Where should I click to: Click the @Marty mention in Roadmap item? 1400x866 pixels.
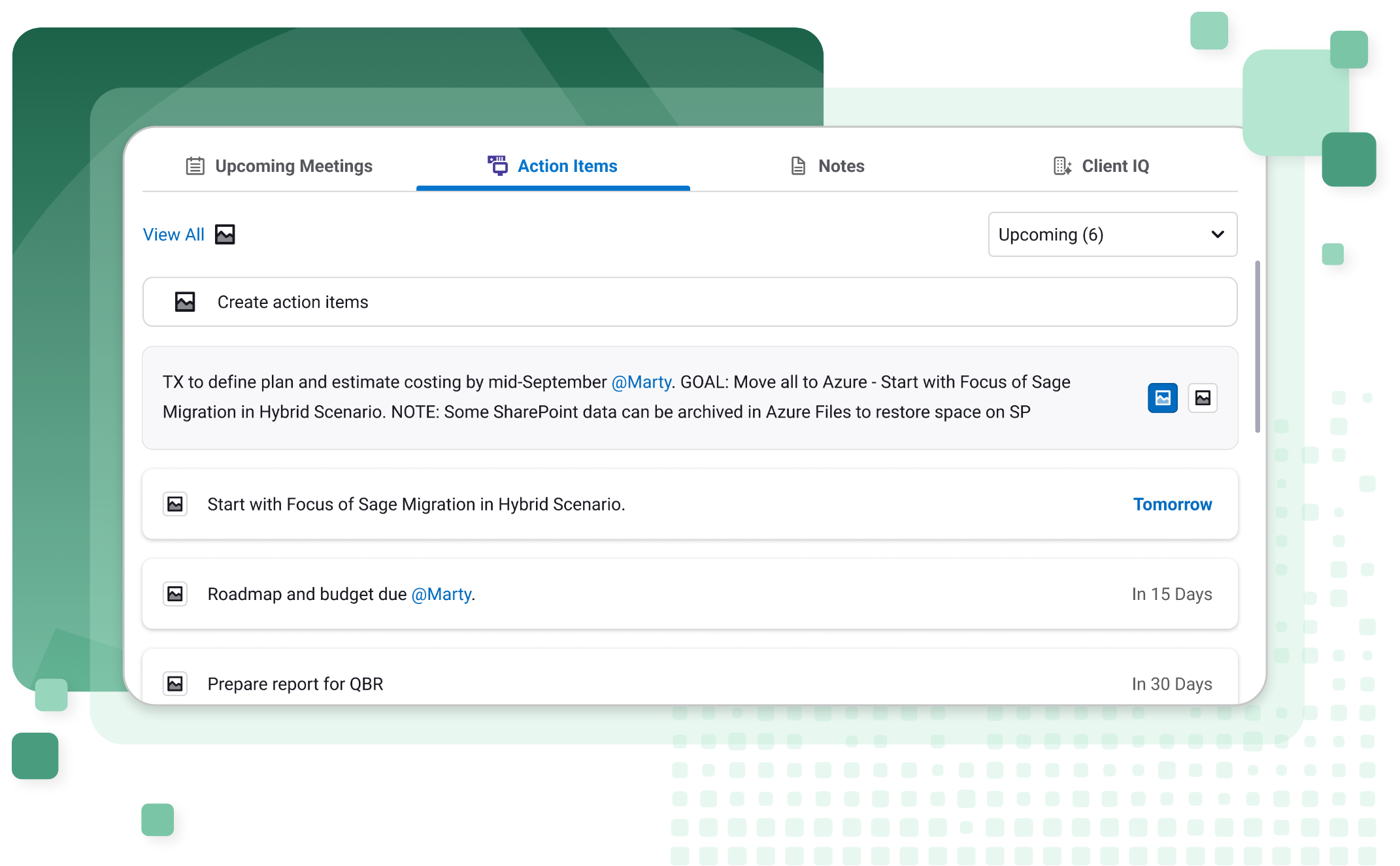click(441, 594)
